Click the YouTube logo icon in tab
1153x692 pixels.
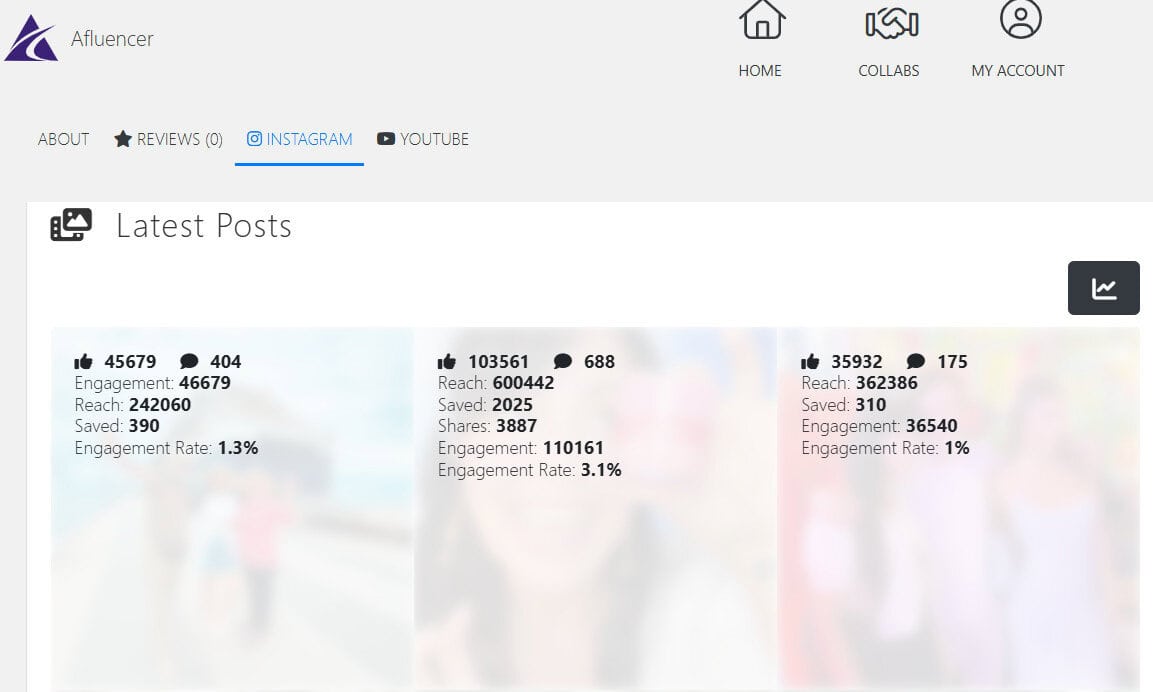point(386,139)
